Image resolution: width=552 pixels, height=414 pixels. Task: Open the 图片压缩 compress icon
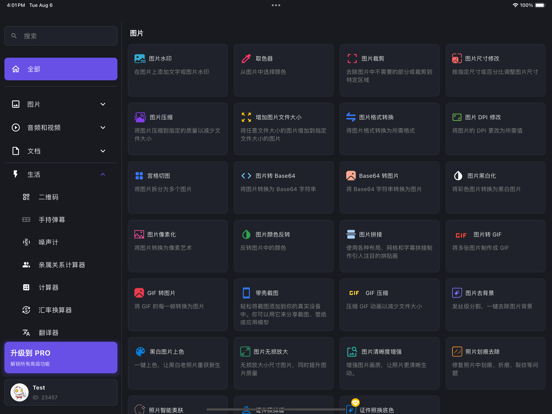point(140,117)
